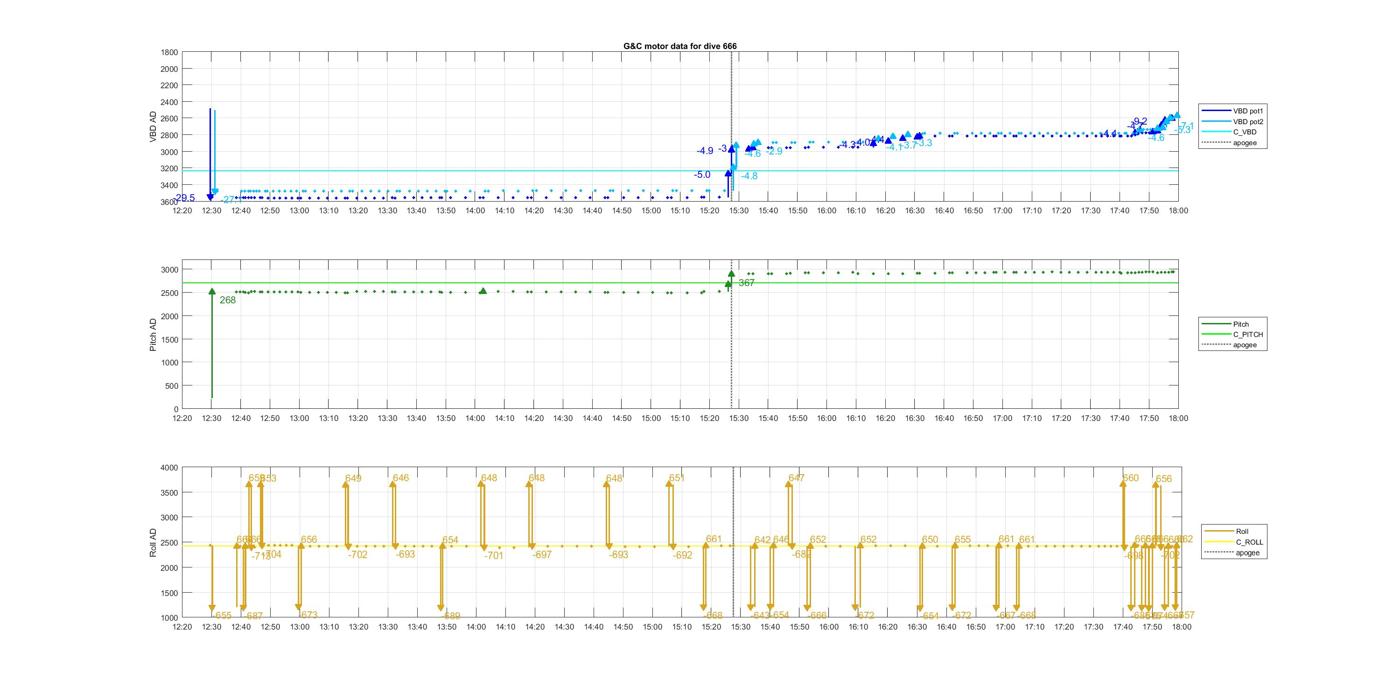This screenshot has height=693, width=1400.
Task: Click the 'VBD AD' y-axis label
Action: click(154, 127)
